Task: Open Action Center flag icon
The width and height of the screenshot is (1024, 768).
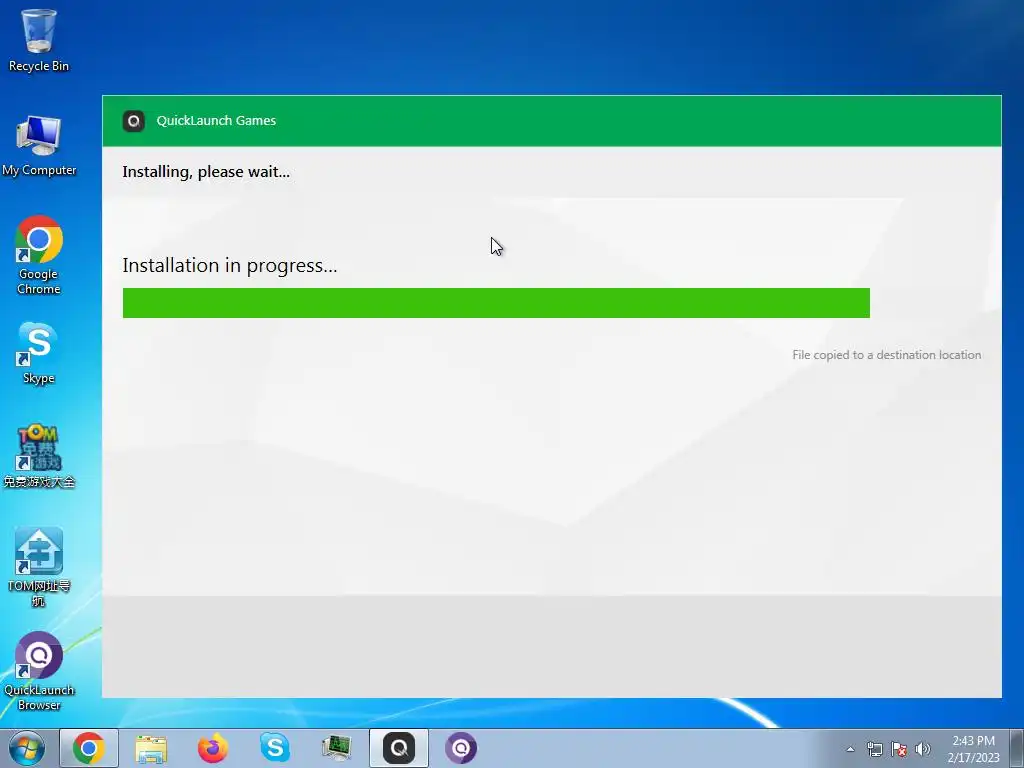Action: pos(899,749)
